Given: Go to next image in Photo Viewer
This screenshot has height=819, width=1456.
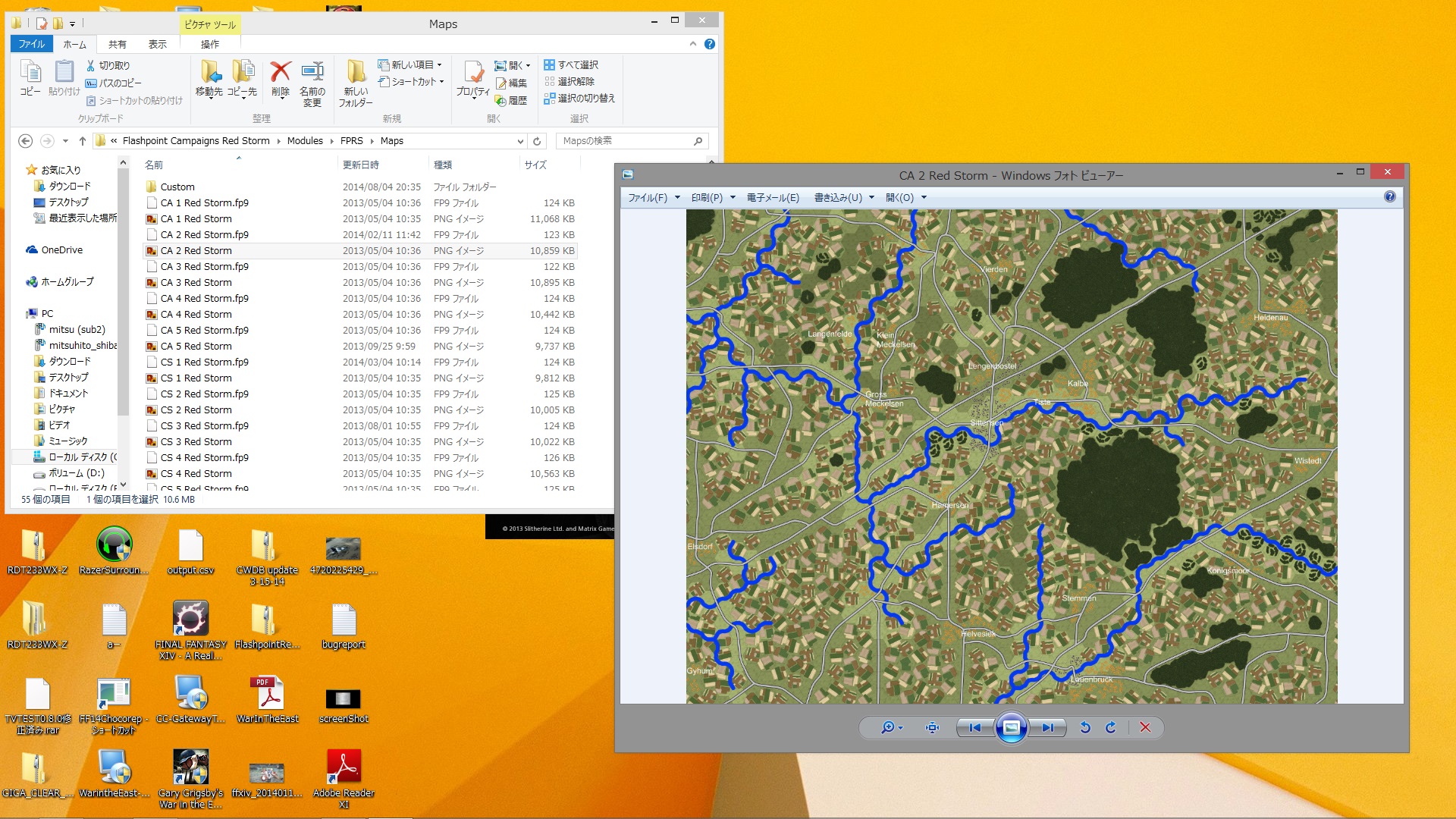Looking at the screenshot, I should [x=1048, y=727].
